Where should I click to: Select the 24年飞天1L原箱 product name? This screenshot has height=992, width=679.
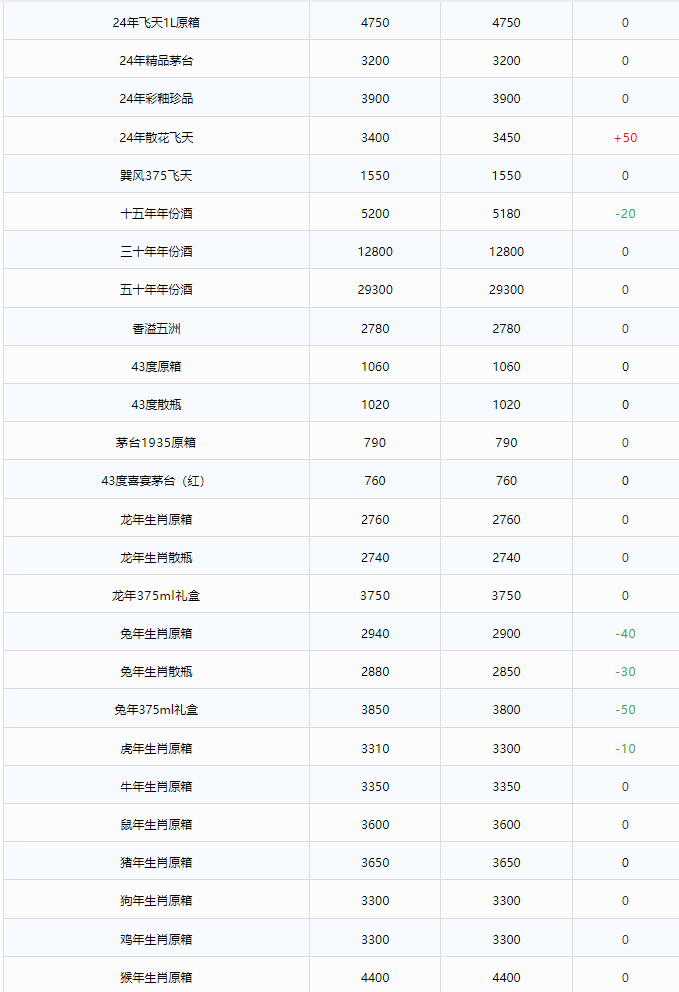point(156,23)
